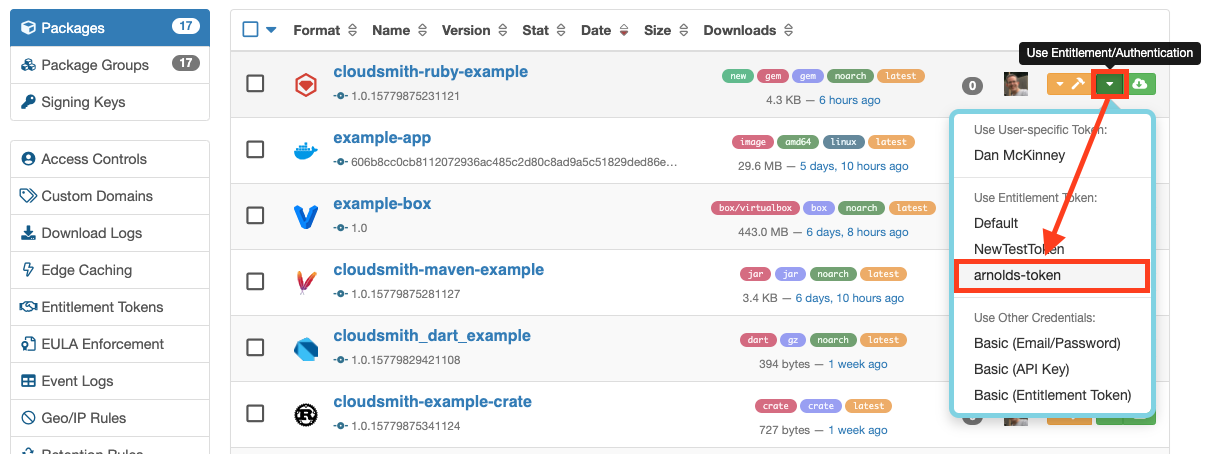Open the Package Groups sidebar item
The image size is (1211, 454).
click(110, 65)
